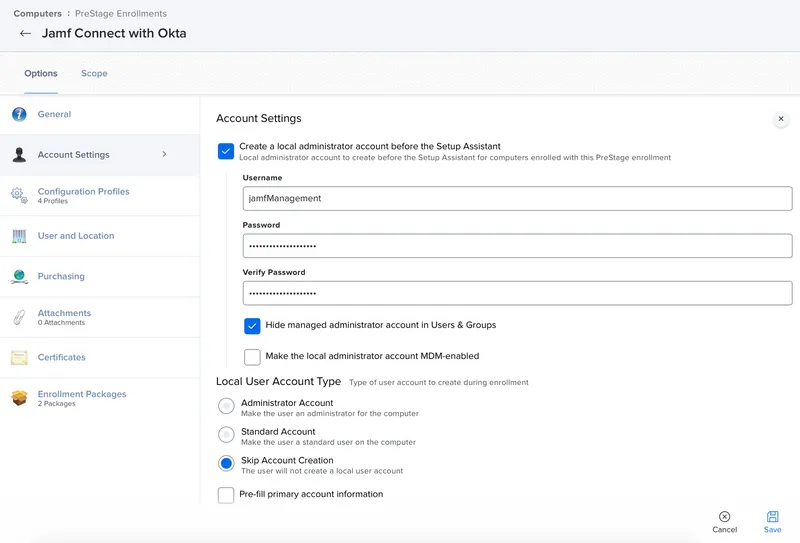Click the Save disk icon

coord(772,516)
